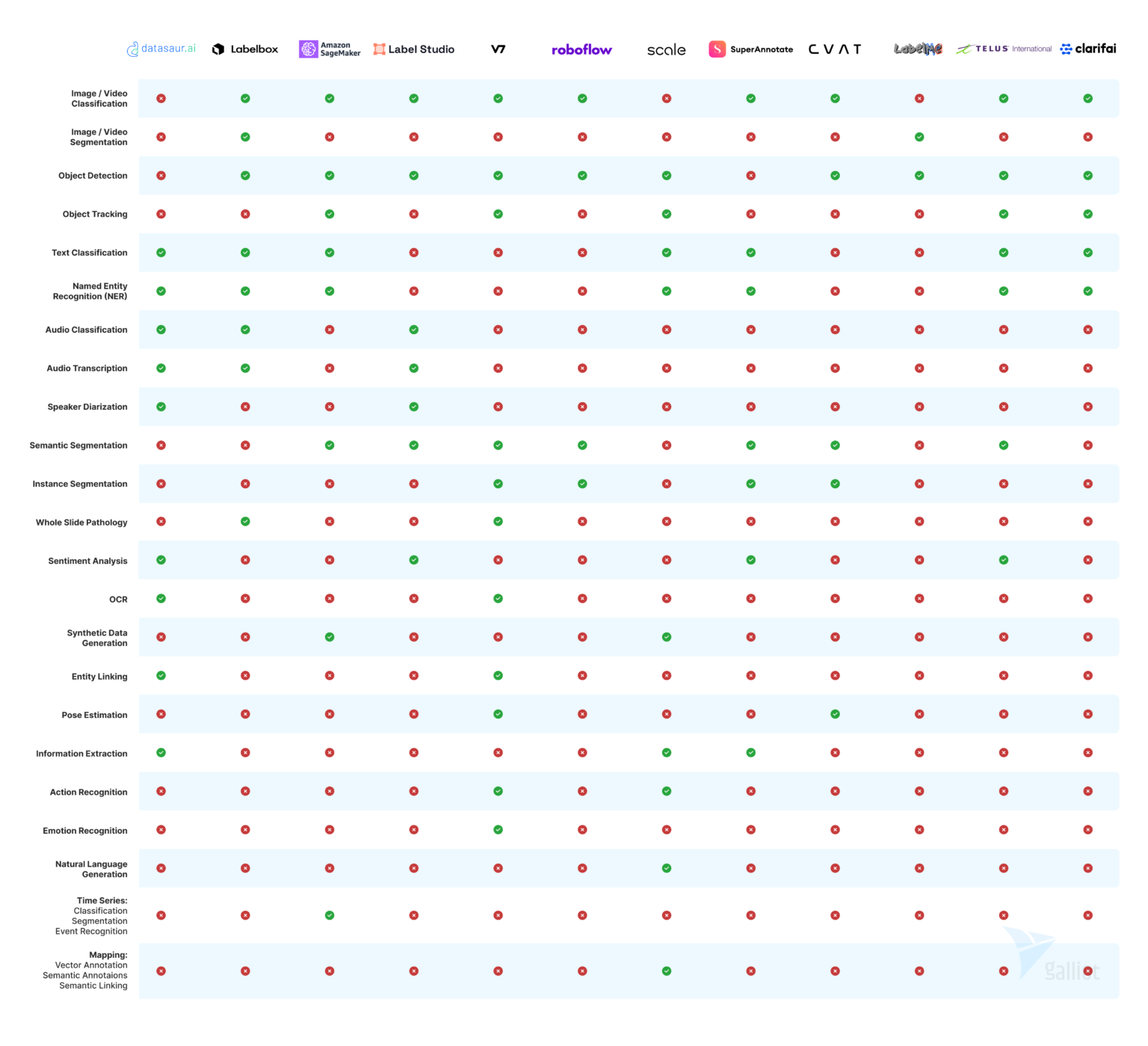Toggle CVAT support for Pose Estimation
The image size is (1148, 1046).
(835, 714)
